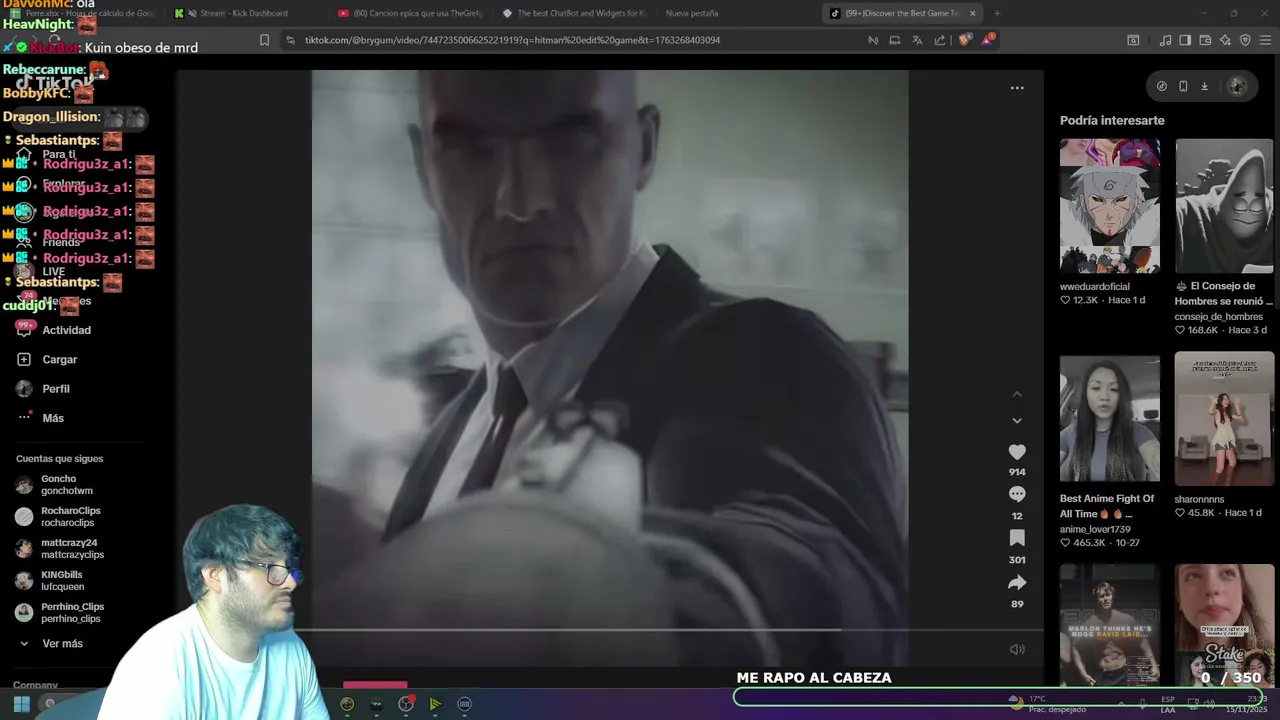The image size is (1280, 720).
Task: Click the TikTok coins icon at top right
Action: [1162, 86]
